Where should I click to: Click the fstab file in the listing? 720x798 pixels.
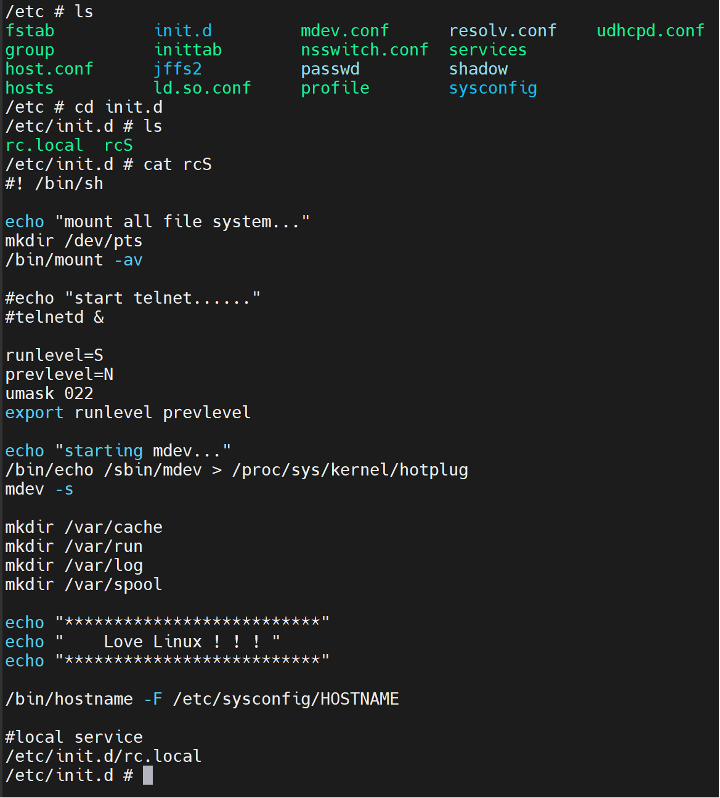[30, 30]
